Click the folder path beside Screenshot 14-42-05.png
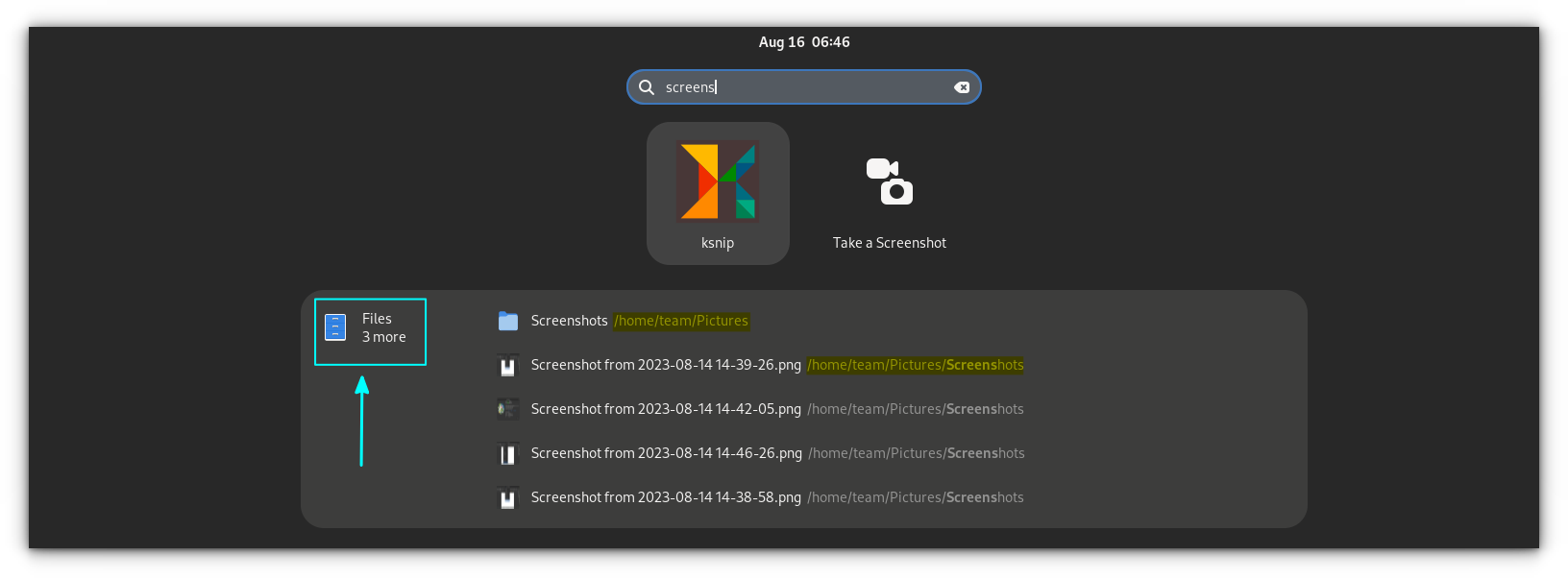This screenshot has height=579, width=1568. coord(916,409)
